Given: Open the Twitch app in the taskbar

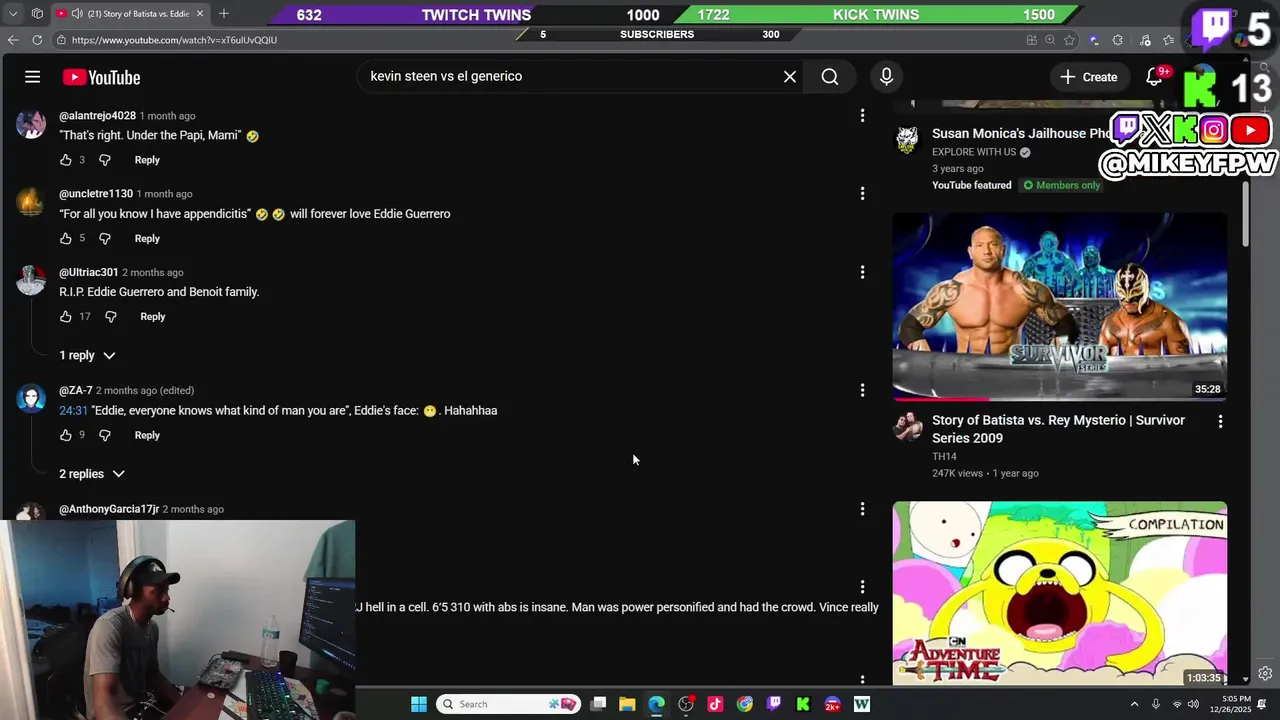Looking at the screenshot, I should pos(774,704).
